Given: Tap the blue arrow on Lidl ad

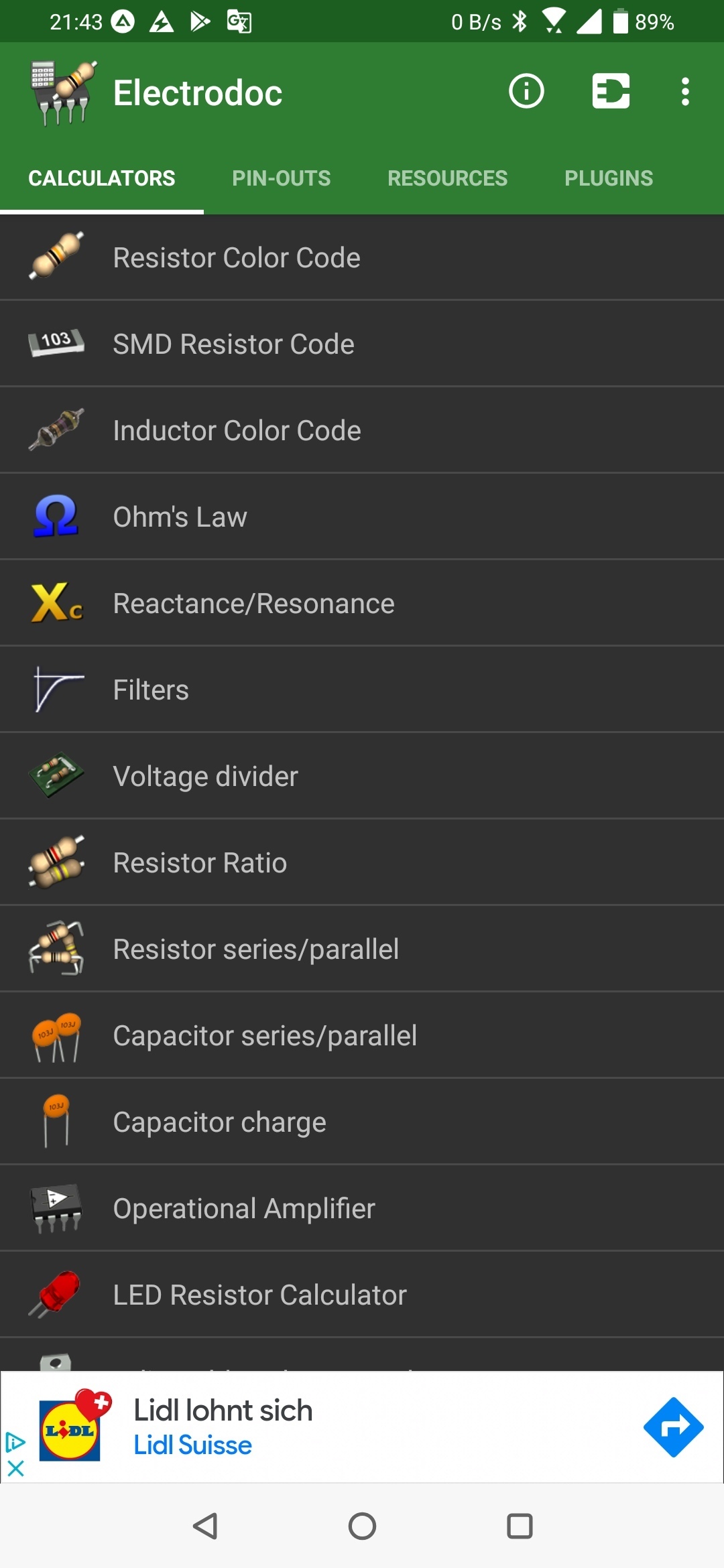Looking at the screenshot, I should coord(673,1427).
